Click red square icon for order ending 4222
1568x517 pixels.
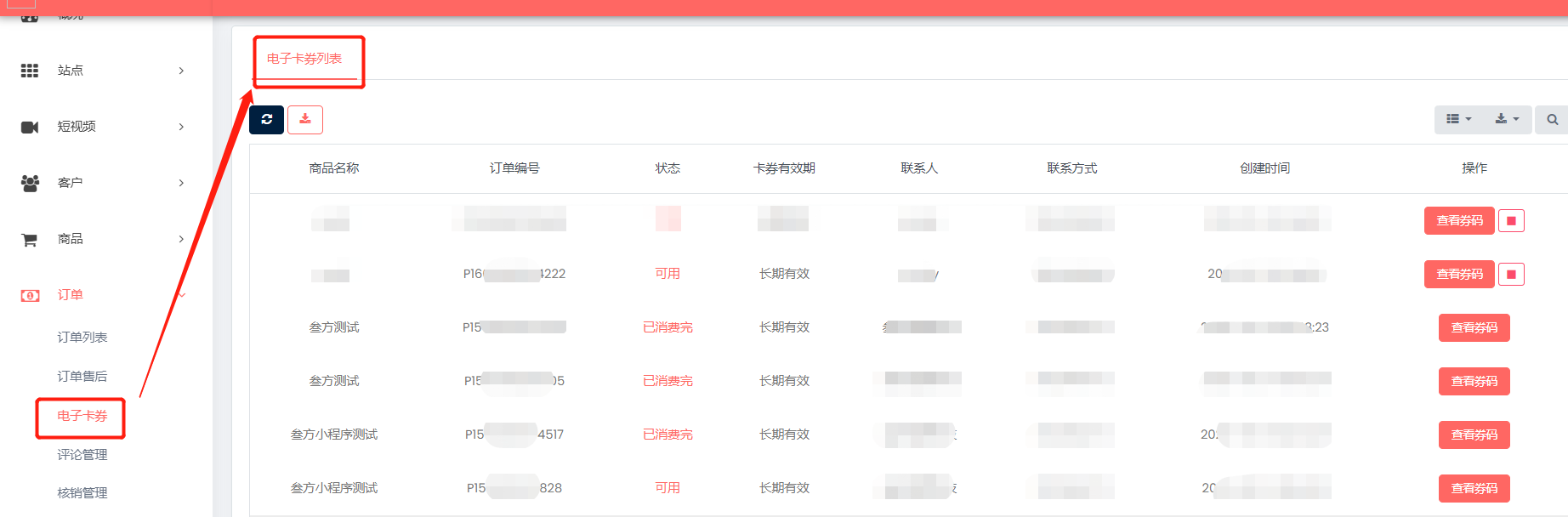(x=1511, y=275)
